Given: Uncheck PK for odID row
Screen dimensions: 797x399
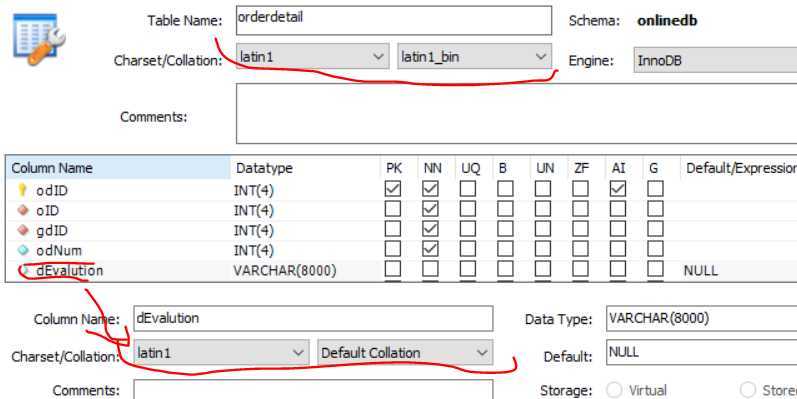Looking at the screenshot, I should coord(392,189).
